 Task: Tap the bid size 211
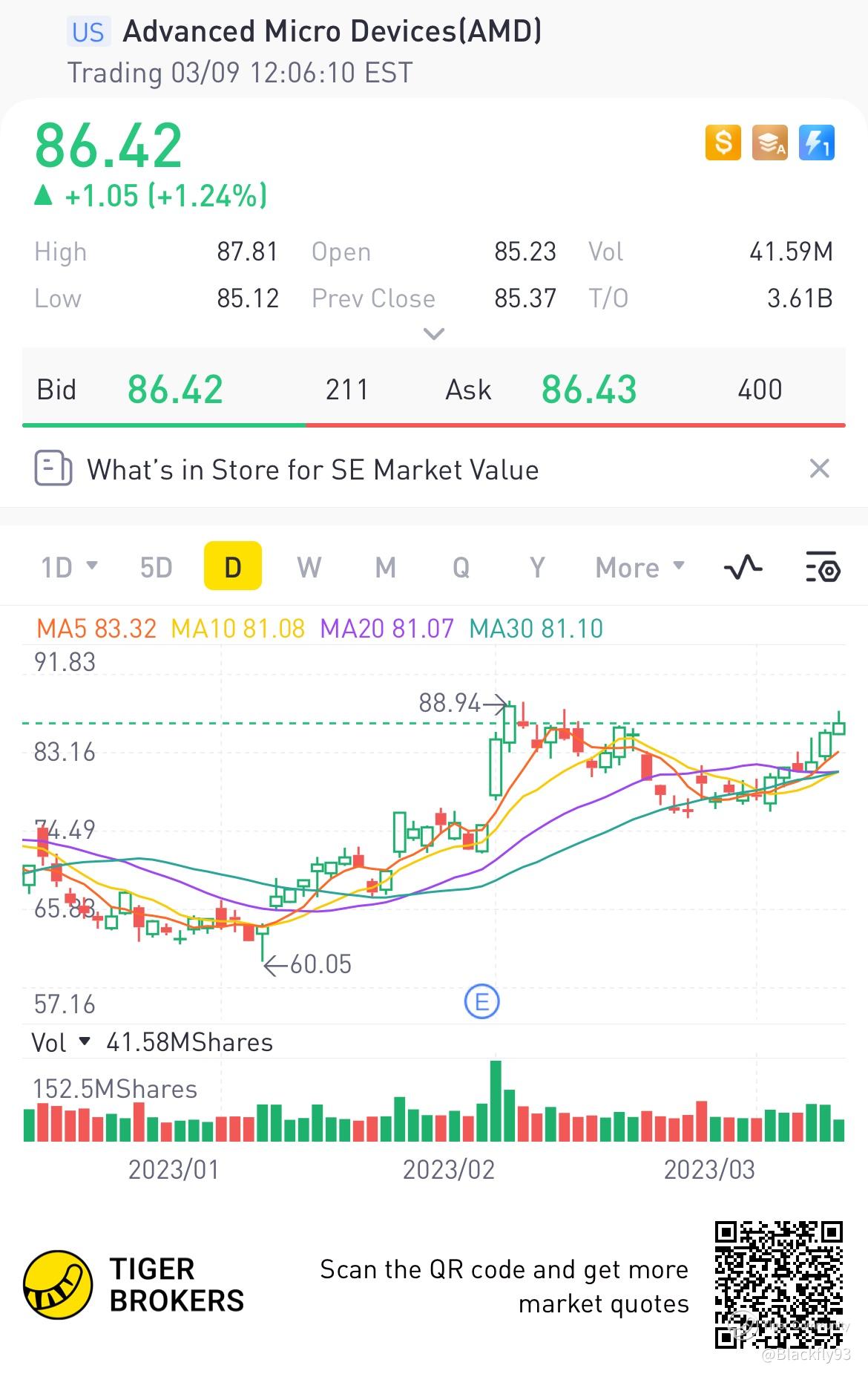click(x=347, y=390)
